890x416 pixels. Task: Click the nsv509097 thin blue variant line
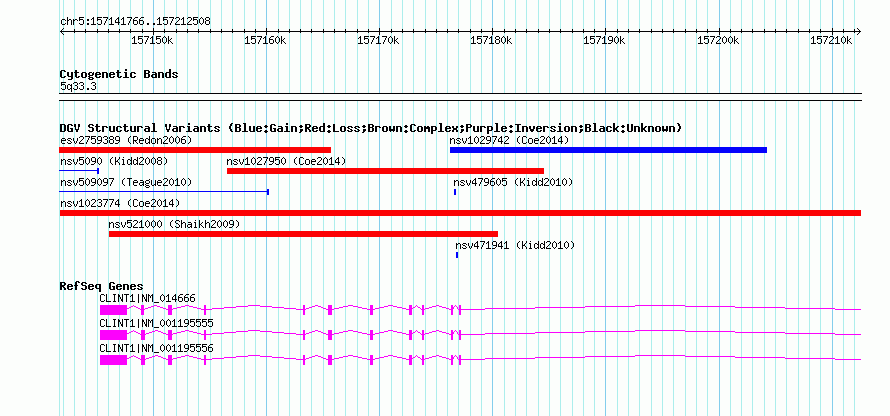click(164, 192)
